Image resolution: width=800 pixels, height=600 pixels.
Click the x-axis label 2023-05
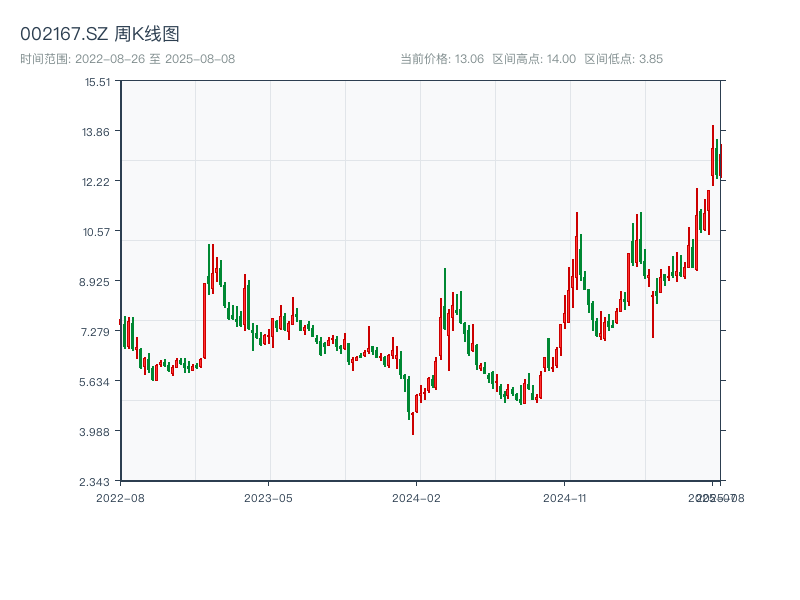click(268, 498)
